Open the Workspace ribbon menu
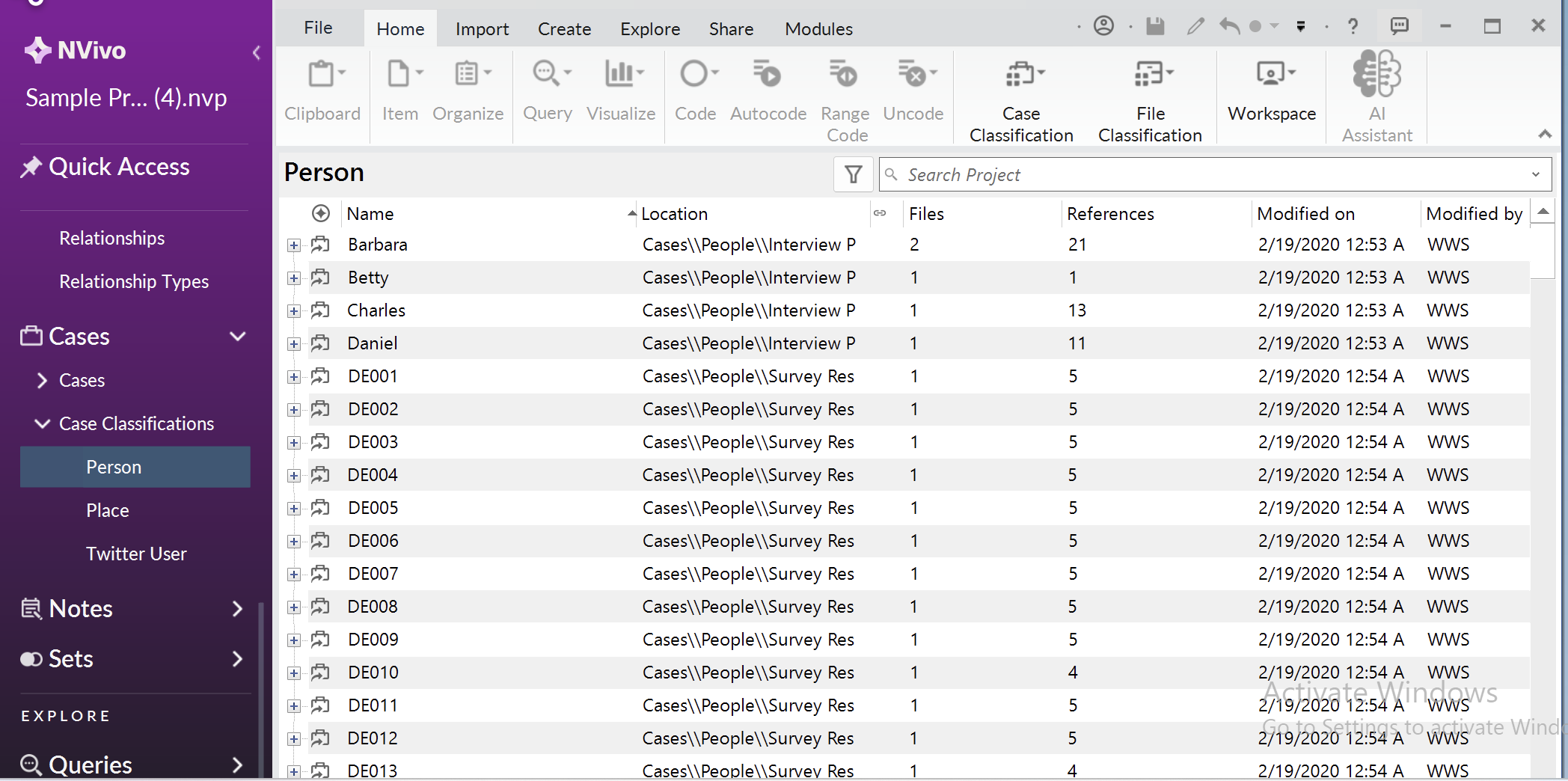Image resolution: width=1568 pixels, height=781 pixels. pos(1272,91)
